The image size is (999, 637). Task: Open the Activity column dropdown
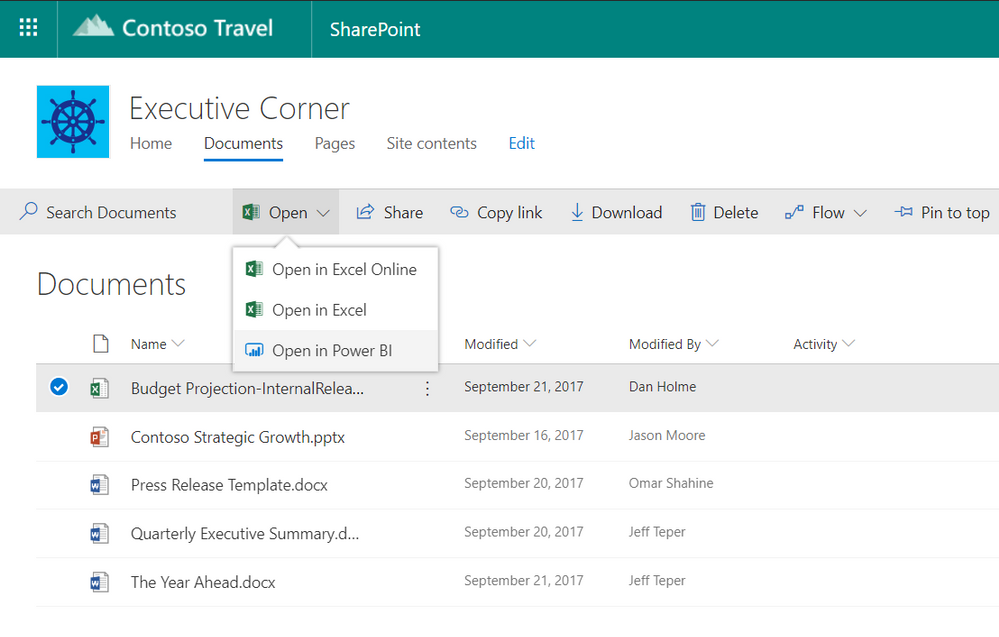point(848,344)
